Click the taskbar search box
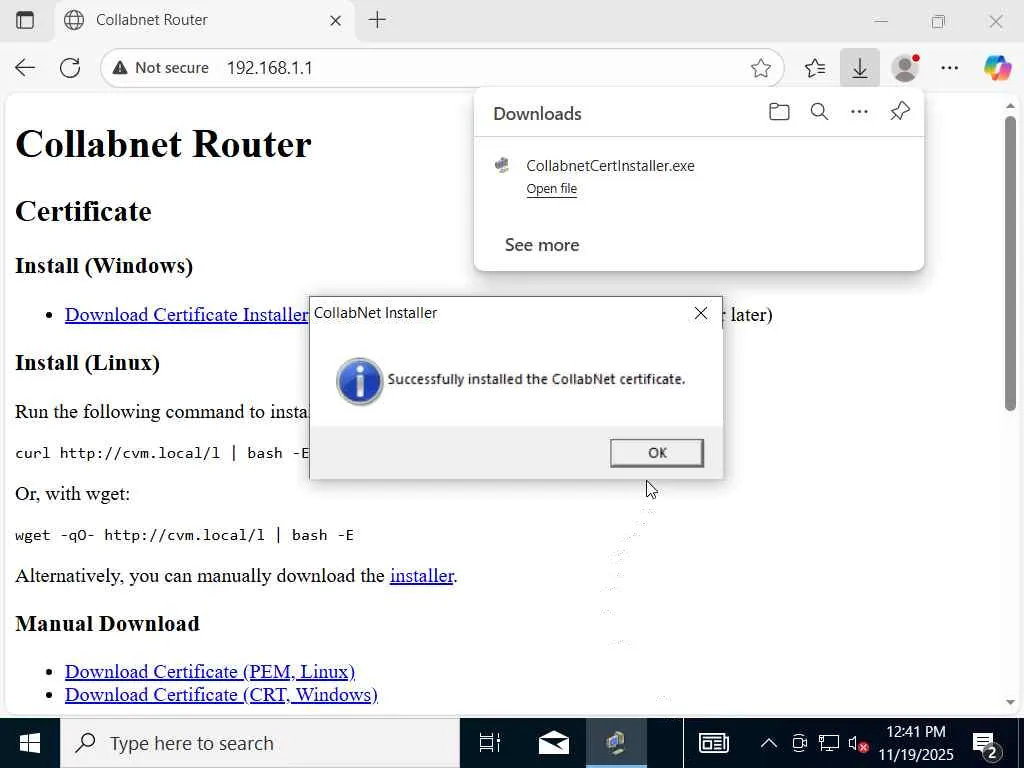 pos(260,743)
